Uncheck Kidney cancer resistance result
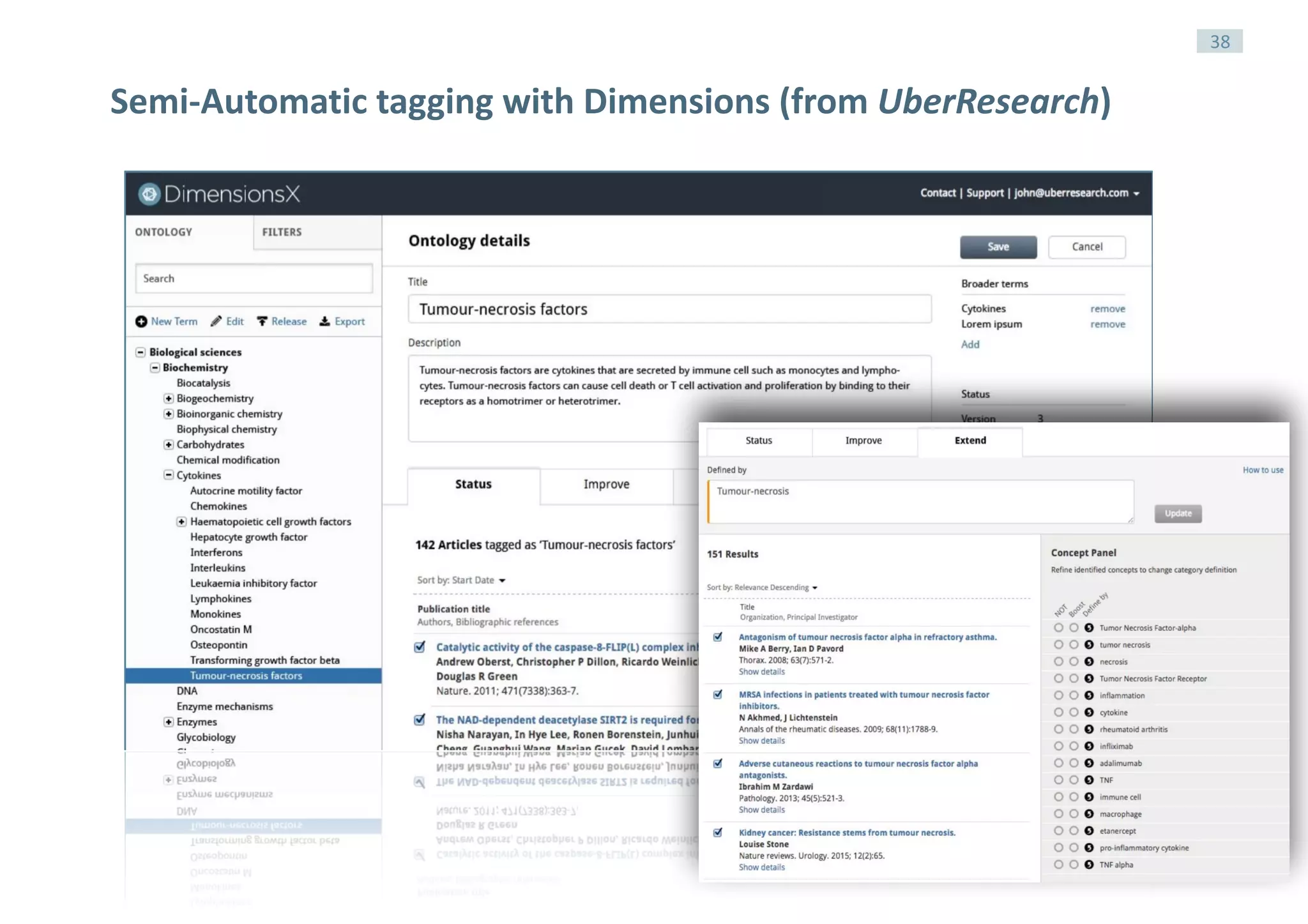The height and width of the screenshot is (924, 1308). pyautogui.click(x=718, y=832)
